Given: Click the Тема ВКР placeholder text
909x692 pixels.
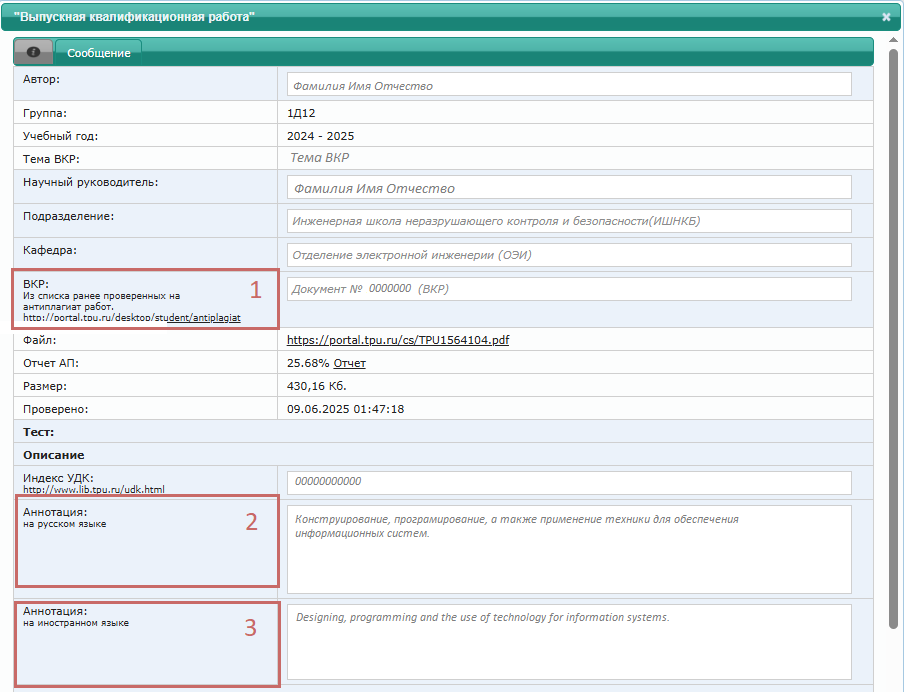Looking at the screenshot, I should pyautogui.click(x=319, y=158).
